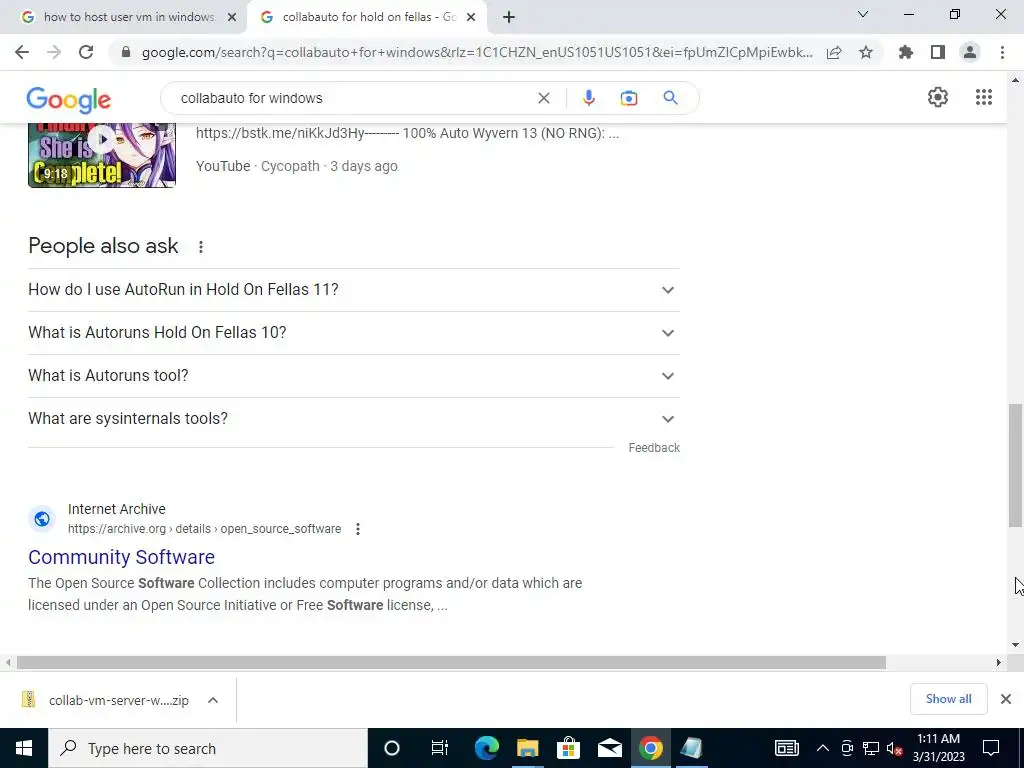Open the notification center icon
The image size is (1024, 768).
tap(991, 748)
